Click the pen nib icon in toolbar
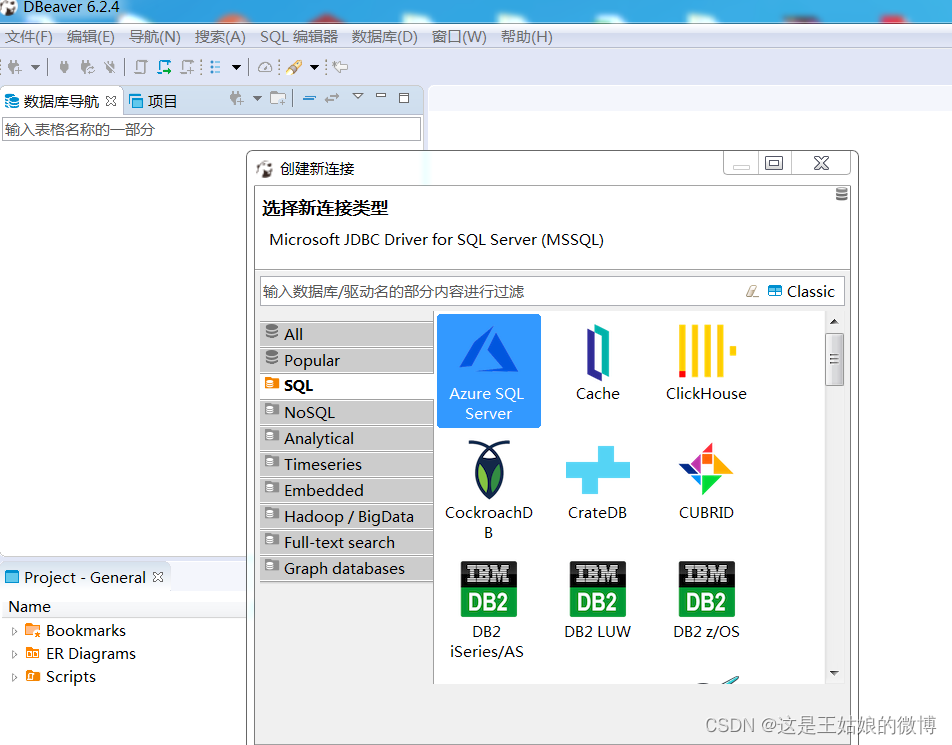Viewport: 952px width, 745px height. point(294,67)
